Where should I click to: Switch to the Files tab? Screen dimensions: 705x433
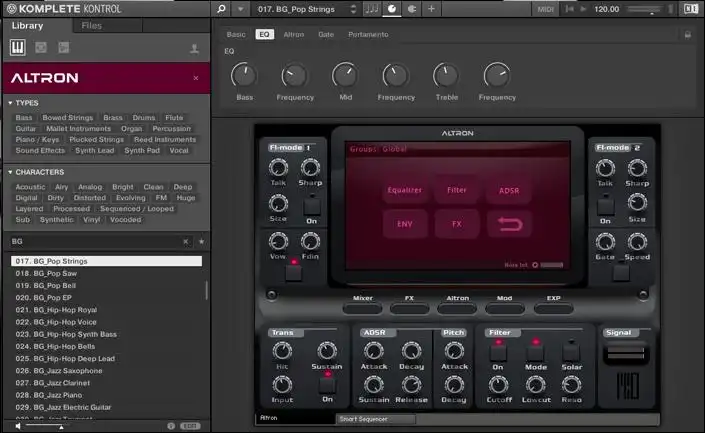click(x=91, y=23)
